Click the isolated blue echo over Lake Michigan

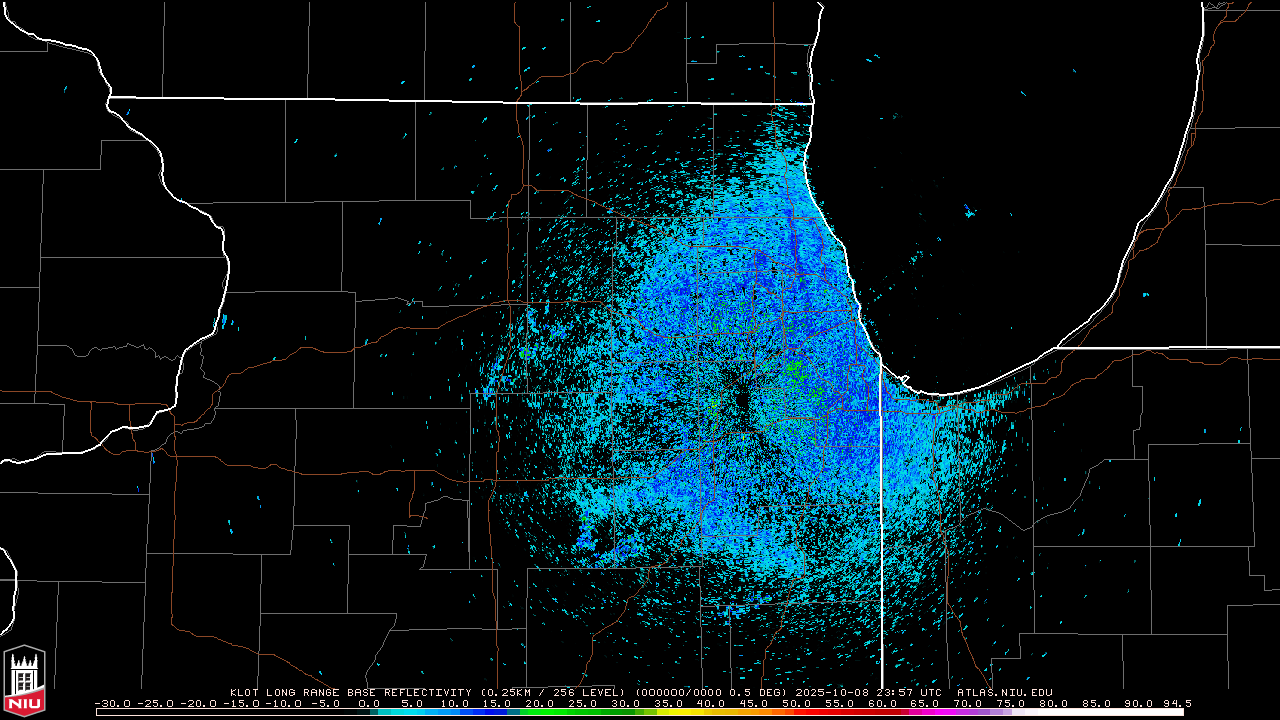pos(968,211)
